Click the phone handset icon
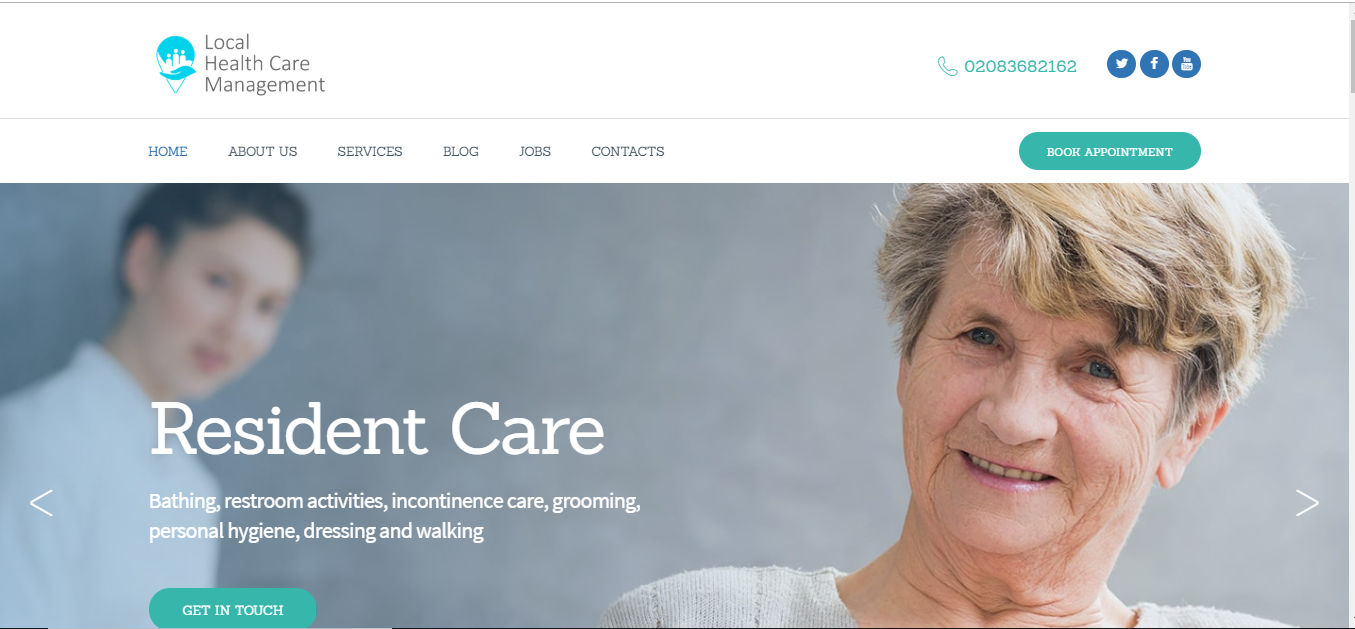This screenshot has width=1355, height=629. pyautogui.click(x=947, y=66)
